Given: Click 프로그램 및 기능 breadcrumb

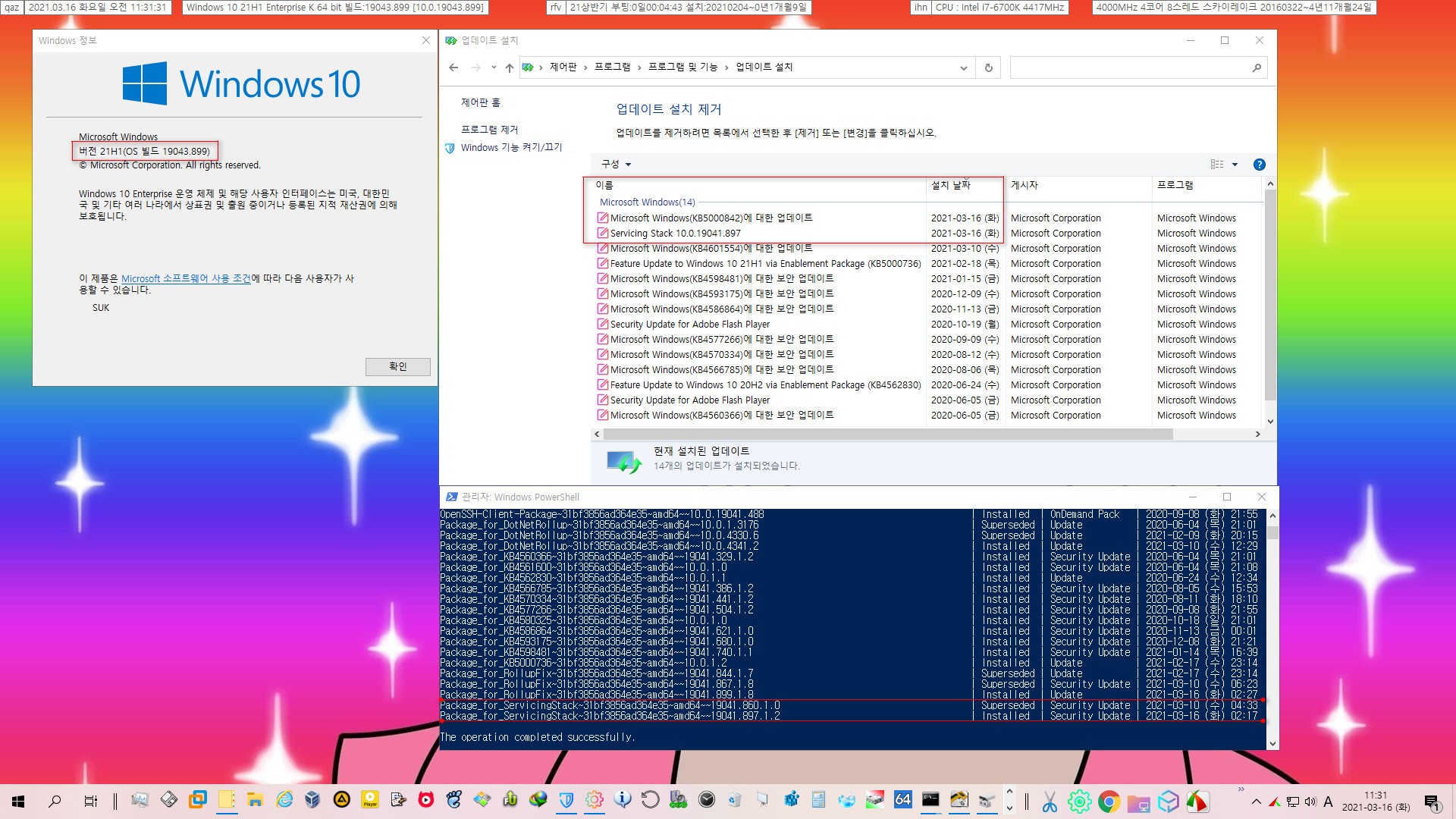Looking at the screenshot, I should click(682, 67).
